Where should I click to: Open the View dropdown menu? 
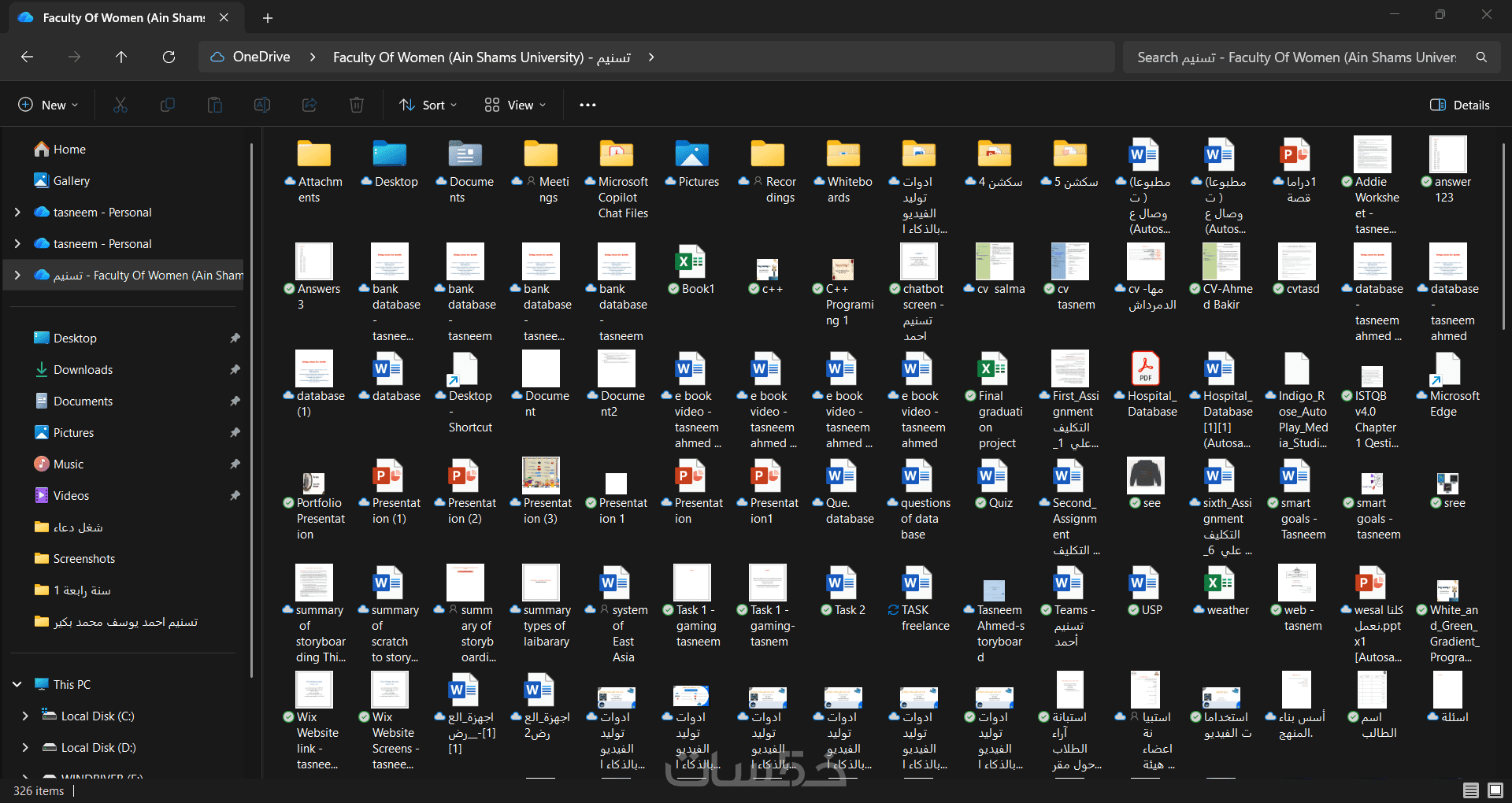click(x=515, y=105)
